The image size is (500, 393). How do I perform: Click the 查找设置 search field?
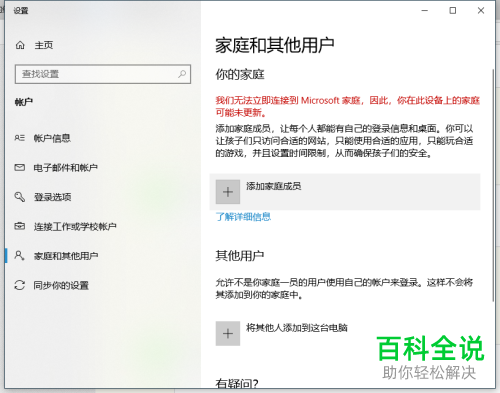click(103, 74)
